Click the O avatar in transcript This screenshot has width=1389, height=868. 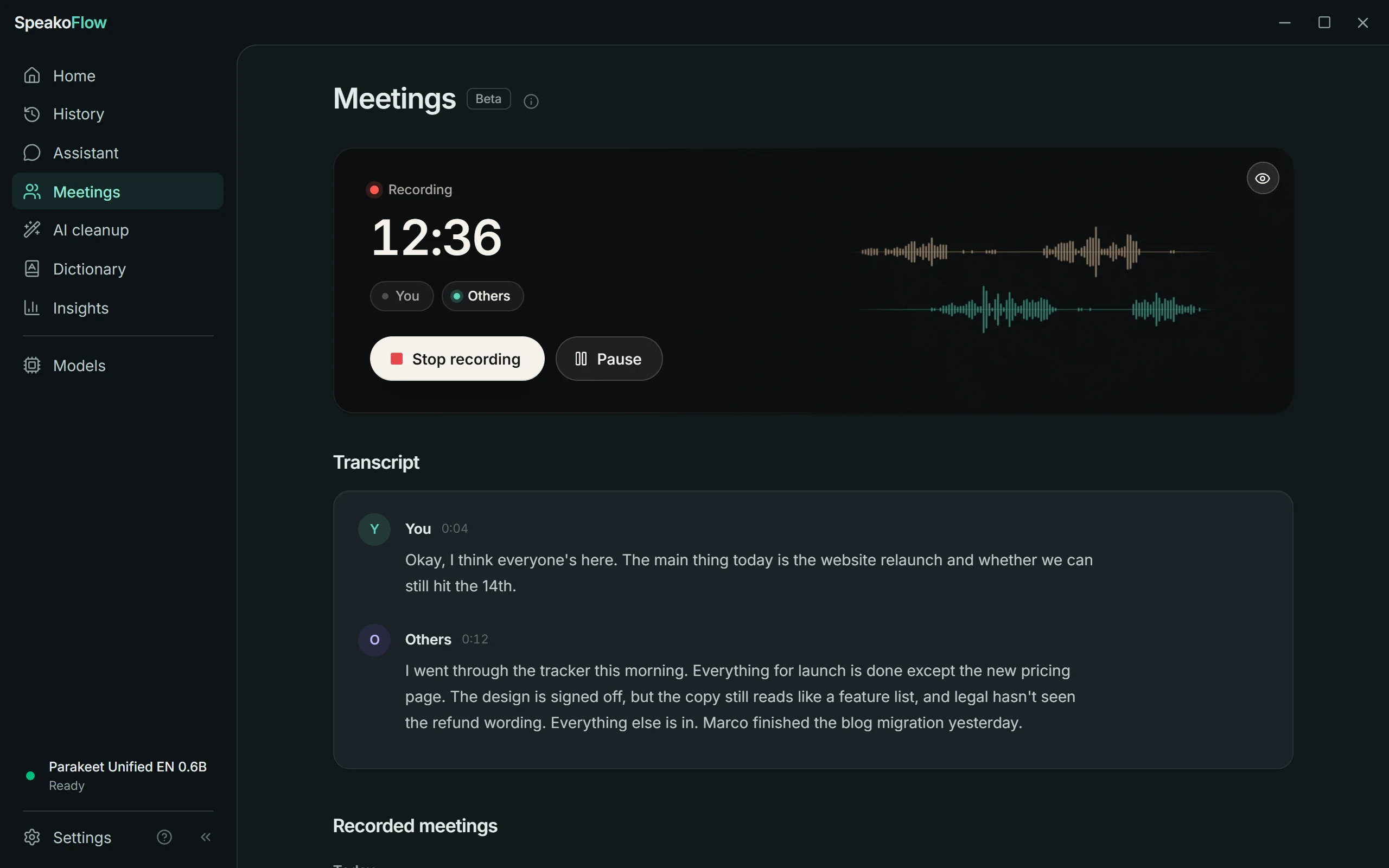pyautogui.click(x=374, y=640)
